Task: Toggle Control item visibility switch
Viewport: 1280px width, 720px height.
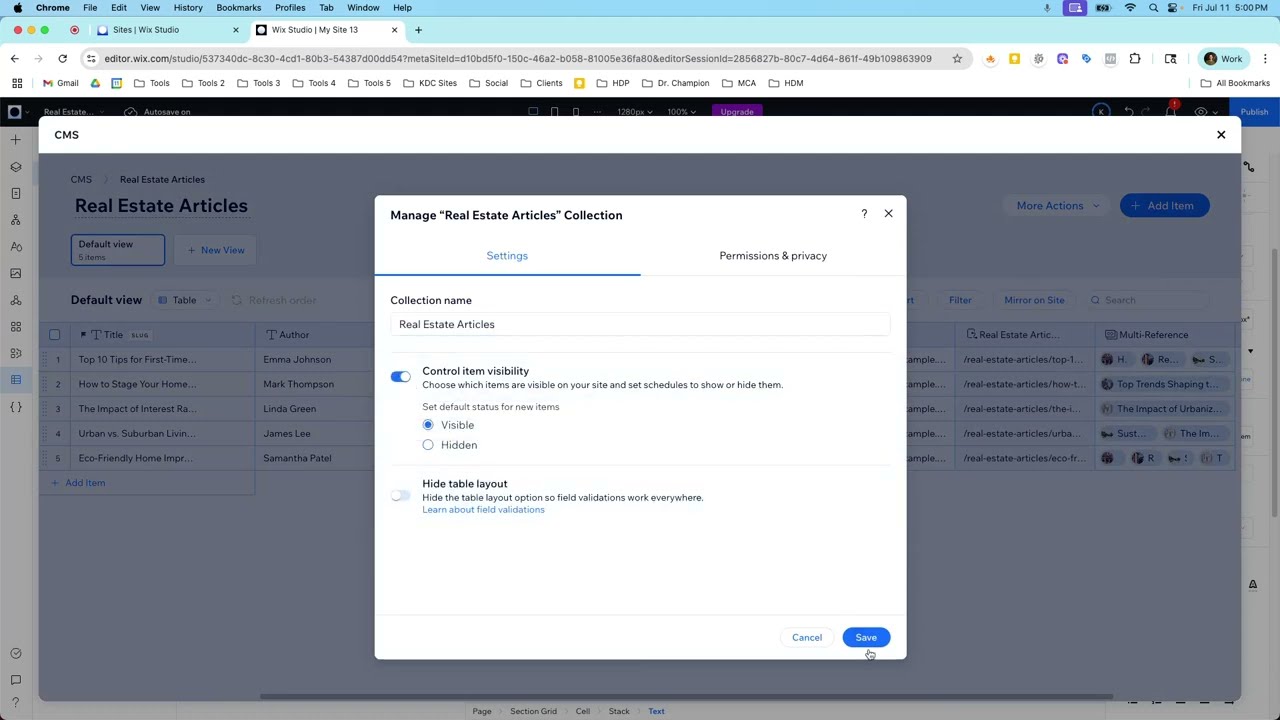Action: (x=400, y=377)
